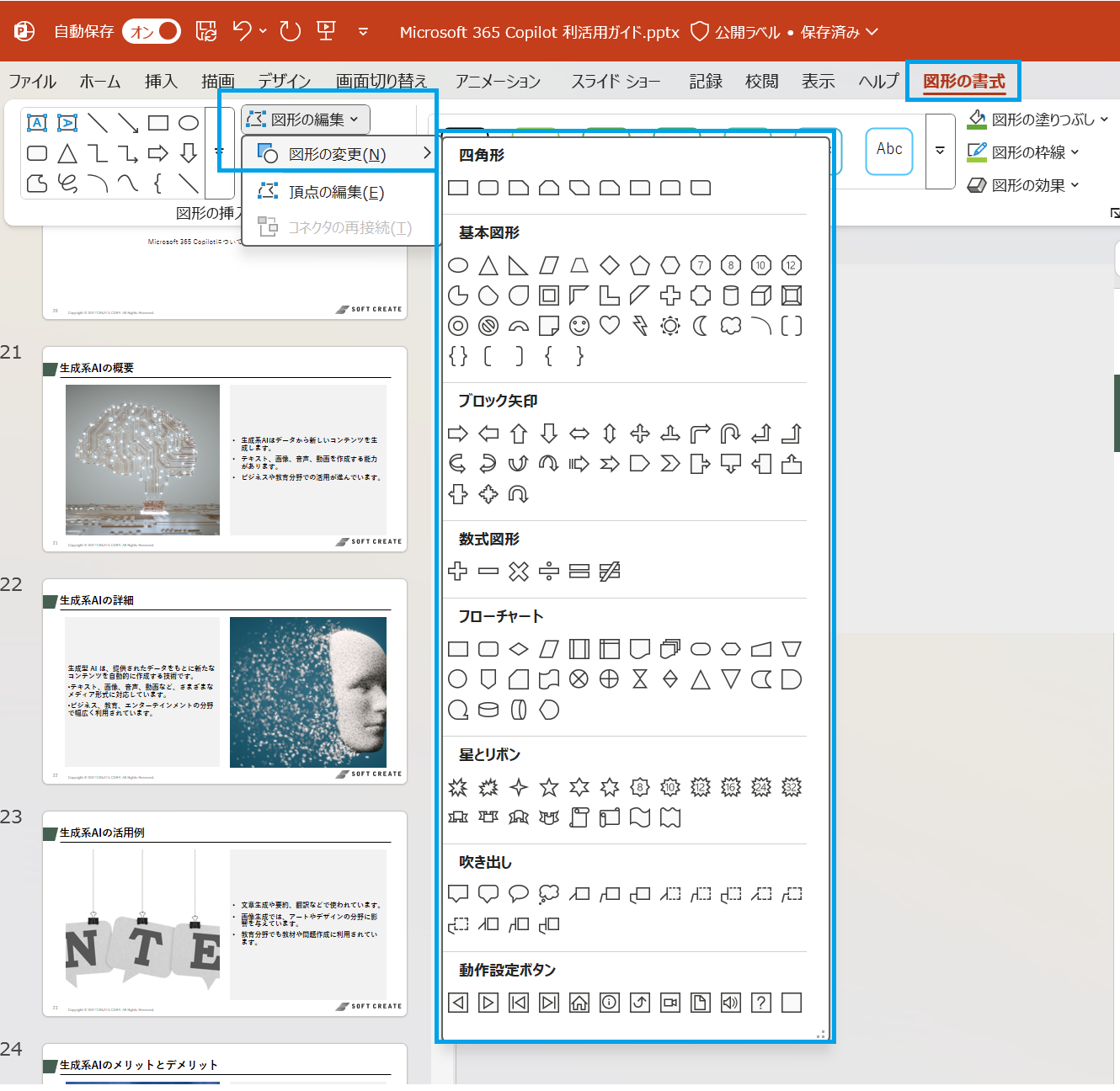Apply the Abc shape style preset

coord(889,151)
